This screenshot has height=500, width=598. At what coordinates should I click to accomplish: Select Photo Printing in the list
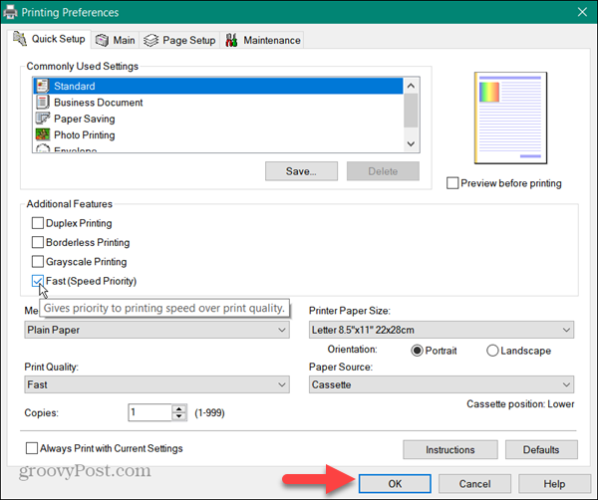click(219, 135)
